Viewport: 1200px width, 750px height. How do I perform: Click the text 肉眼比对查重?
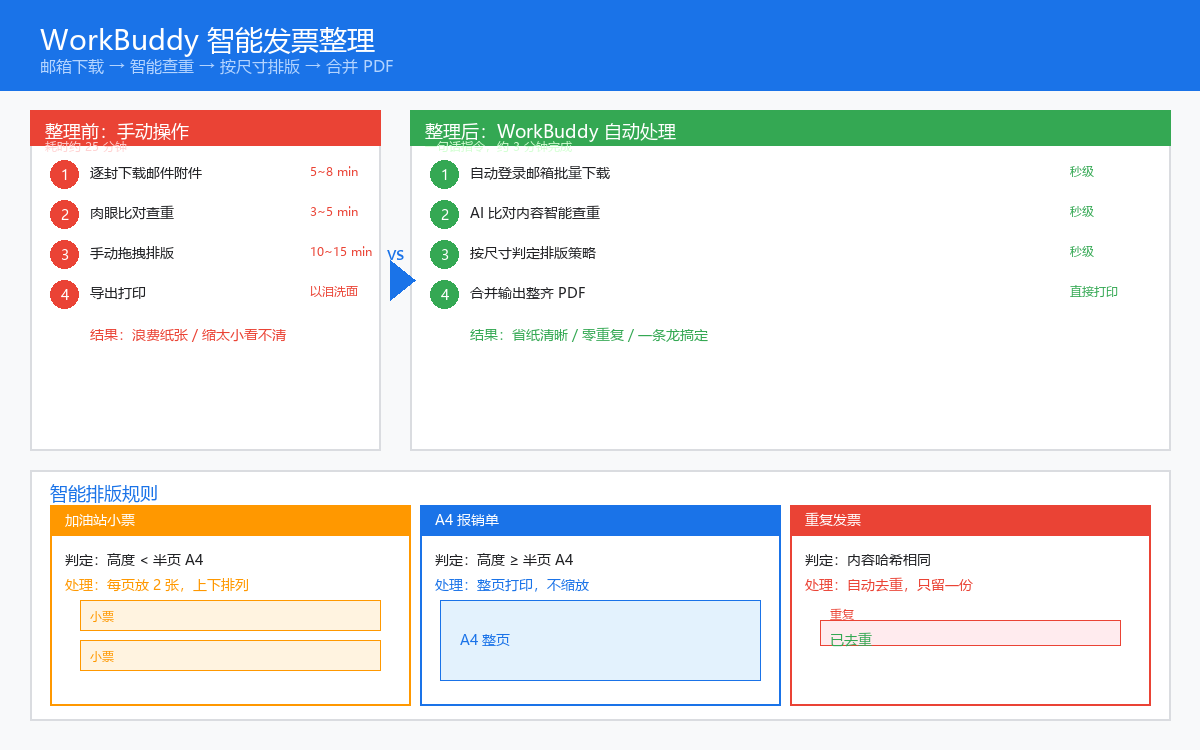pyautogui.click(x=132, y=213)
